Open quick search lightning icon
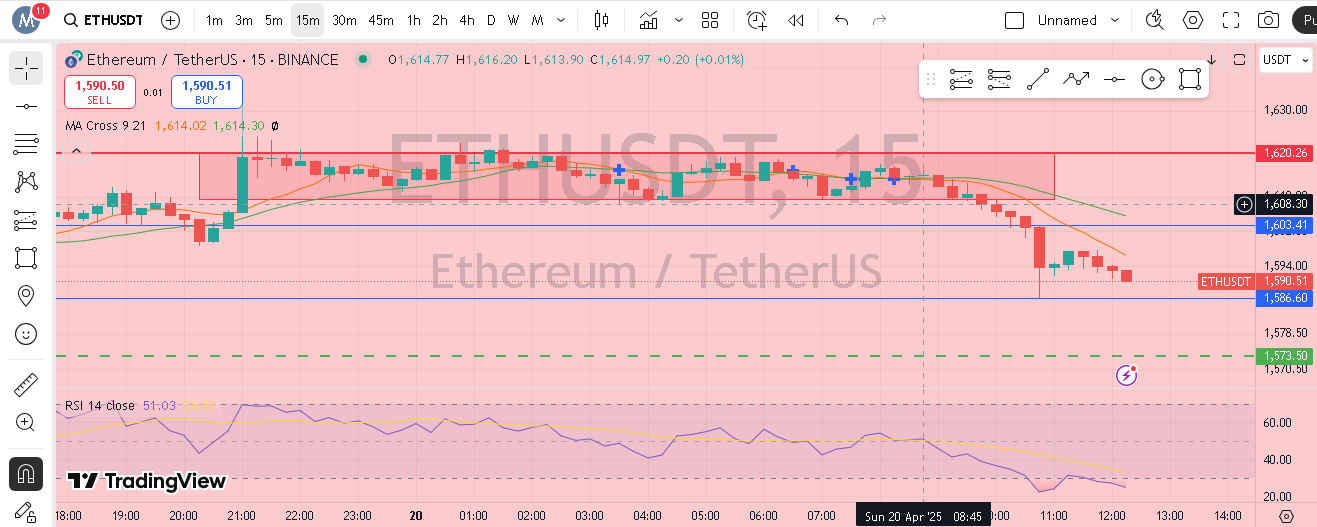The width and height of the screenshot is (1317, 527). pos(1155,20)
